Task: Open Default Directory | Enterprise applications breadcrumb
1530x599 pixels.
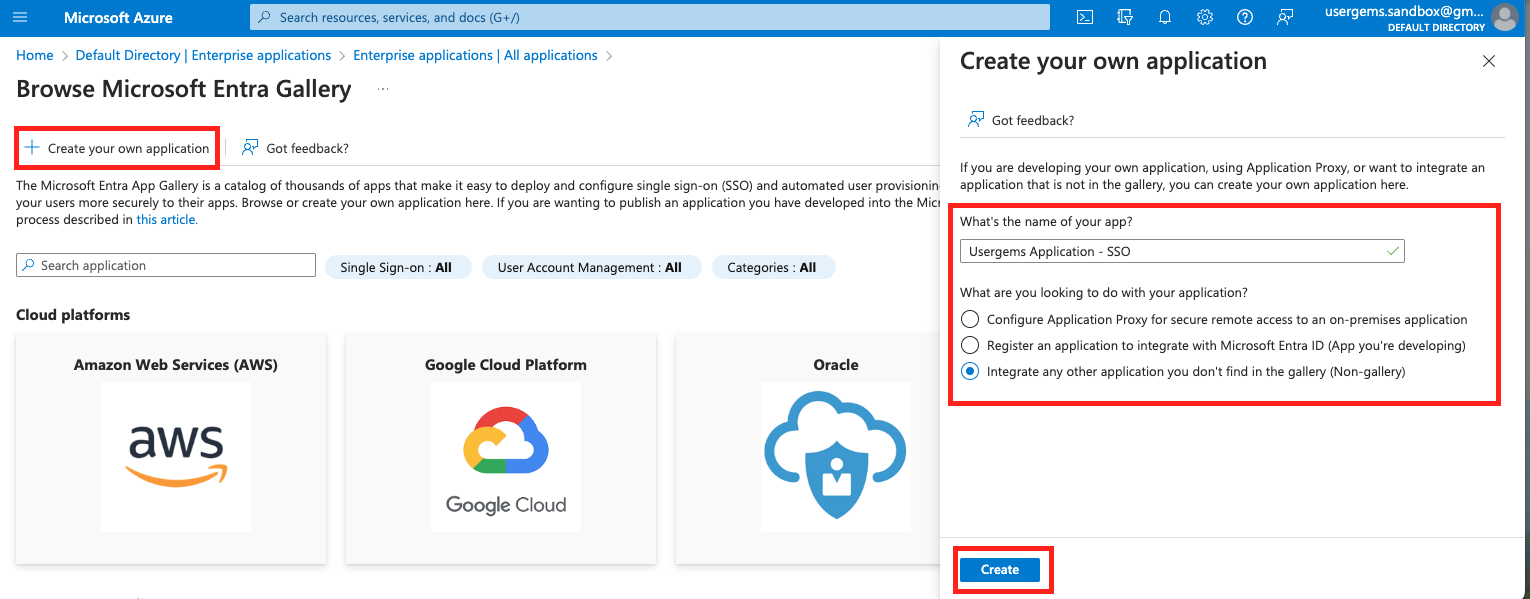Action: (x=203, y=55)
